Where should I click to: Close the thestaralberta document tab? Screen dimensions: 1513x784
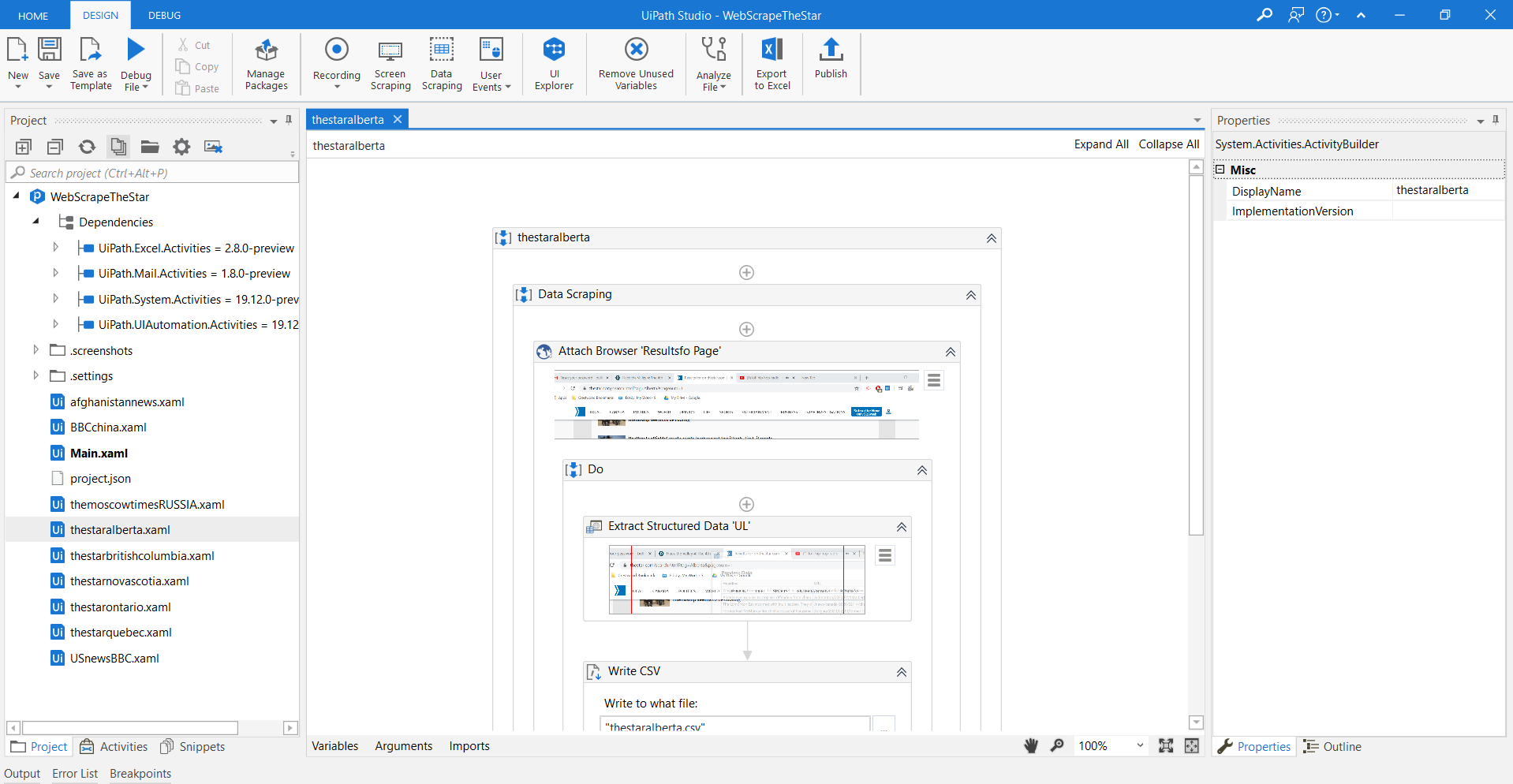[x=398, y=119]
